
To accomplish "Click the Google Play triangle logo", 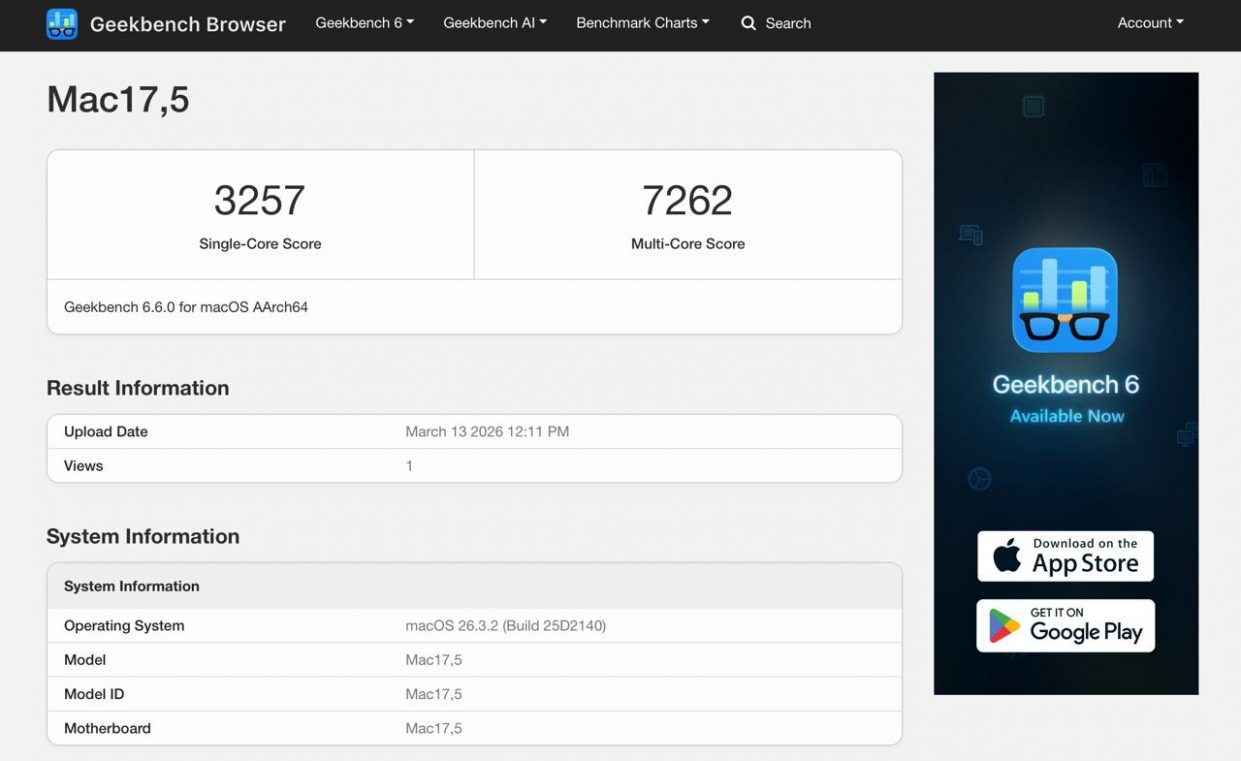I will point(1004,626).
